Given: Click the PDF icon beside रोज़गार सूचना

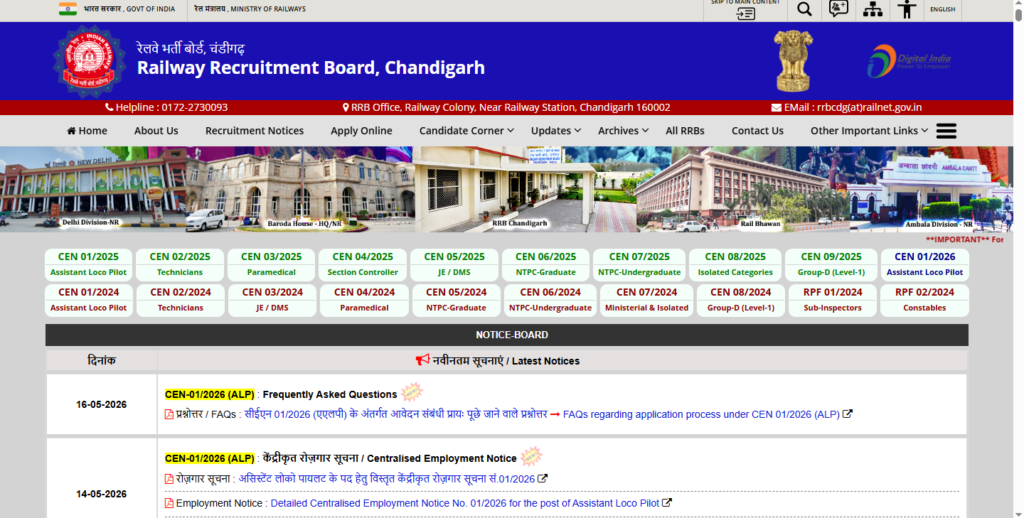Looking at the screenshot, I should tap(168, 479).
